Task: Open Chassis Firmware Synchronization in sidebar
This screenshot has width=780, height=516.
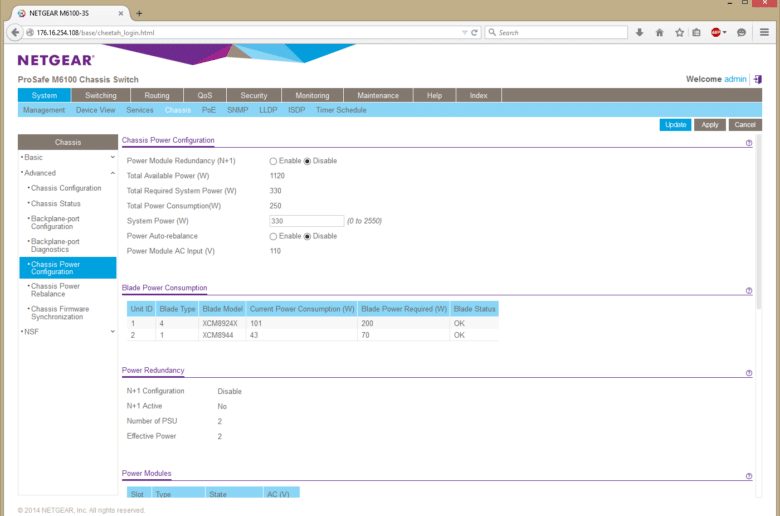Action: (60, 313)
